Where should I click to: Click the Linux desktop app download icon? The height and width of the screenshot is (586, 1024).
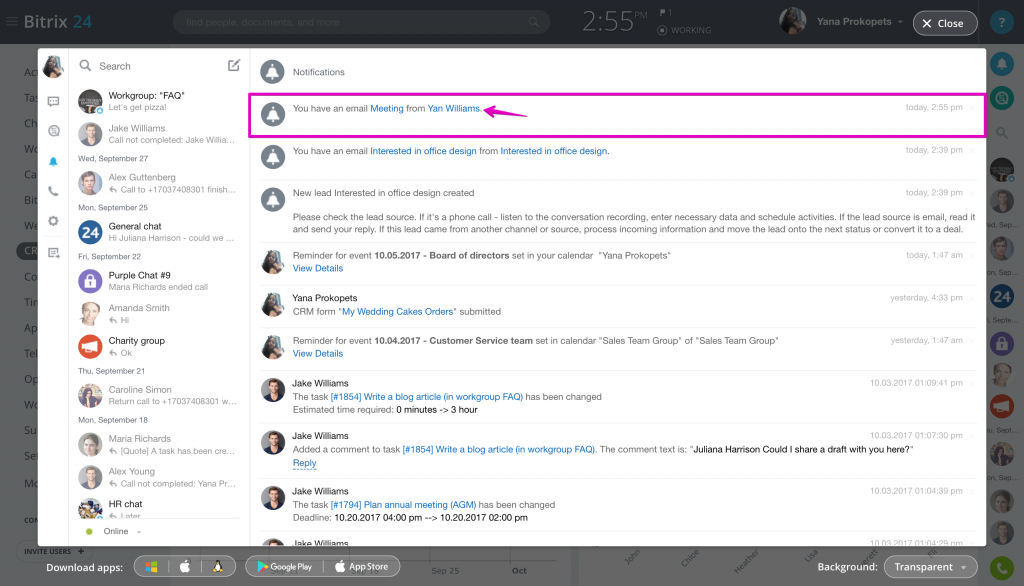coord(217,566)
